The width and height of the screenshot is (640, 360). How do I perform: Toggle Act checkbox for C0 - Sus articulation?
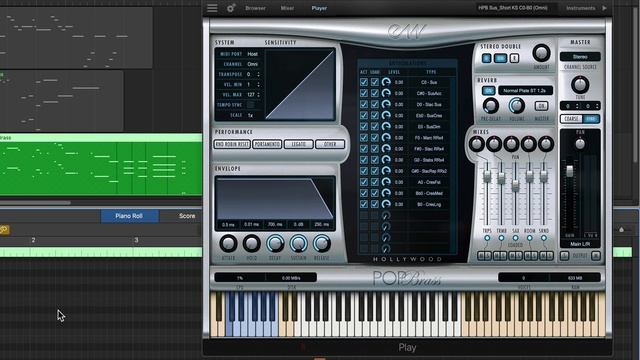(x=364, y=82)
